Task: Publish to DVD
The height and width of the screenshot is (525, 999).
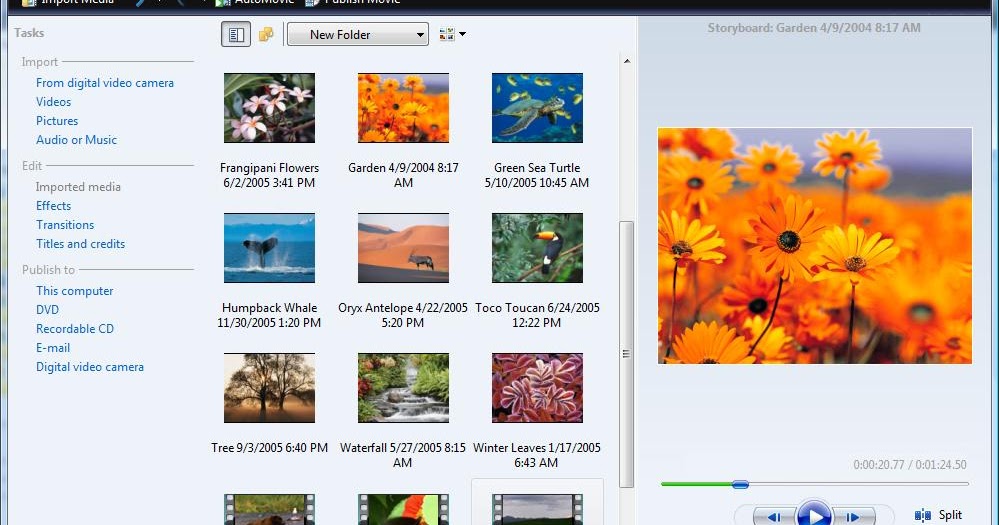Action: pyautogui.click(x=47, y=310)
